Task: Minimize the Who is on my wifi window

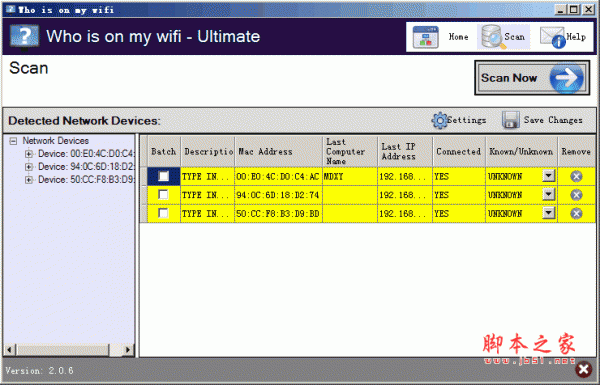Action: tap(561, 9)
